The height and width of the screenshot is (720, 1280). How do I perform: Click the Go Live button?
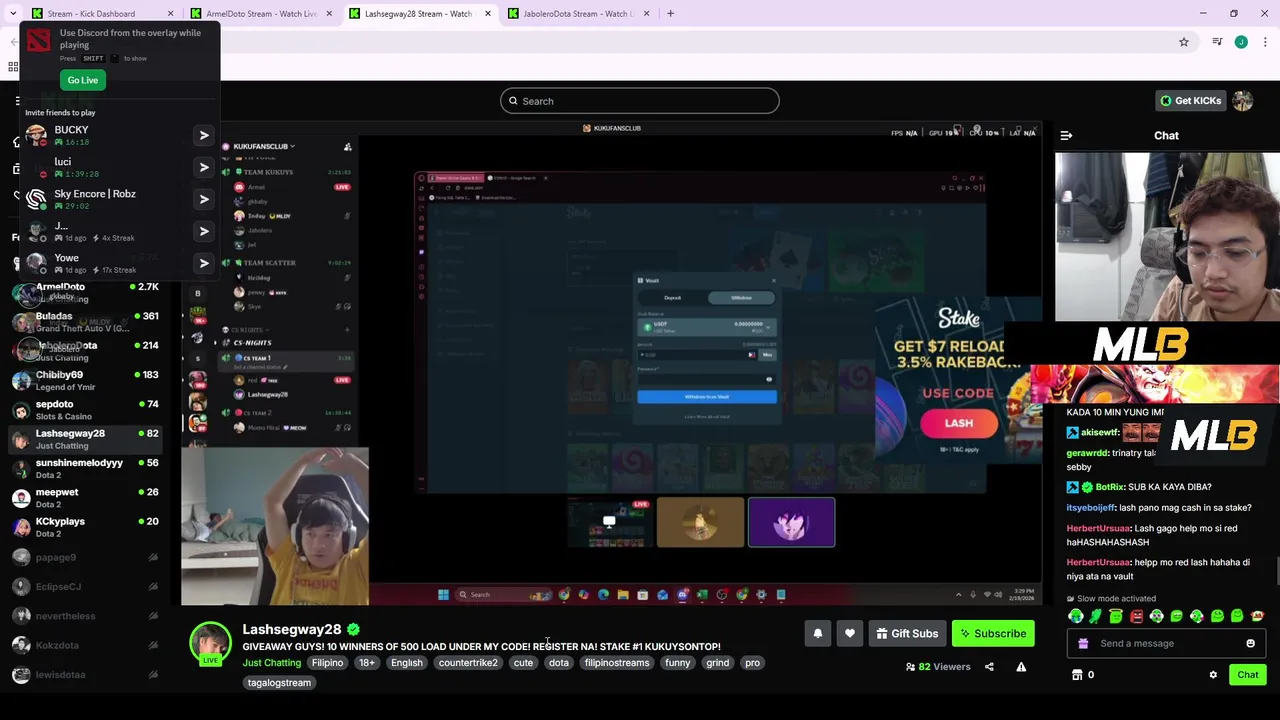coord(83,80)
